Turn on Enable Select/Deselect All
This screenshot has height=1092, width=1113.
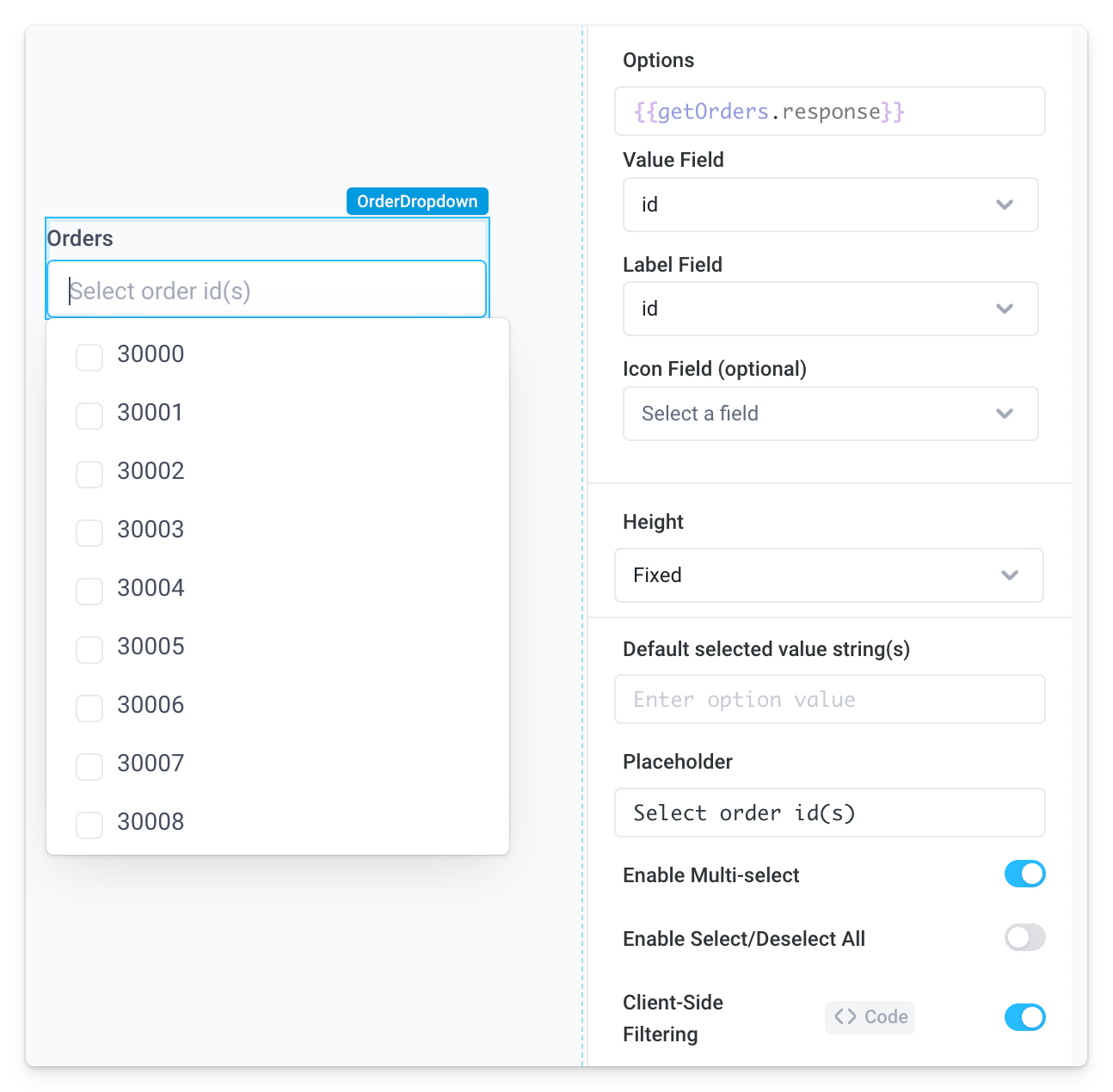pos(1024,938)
